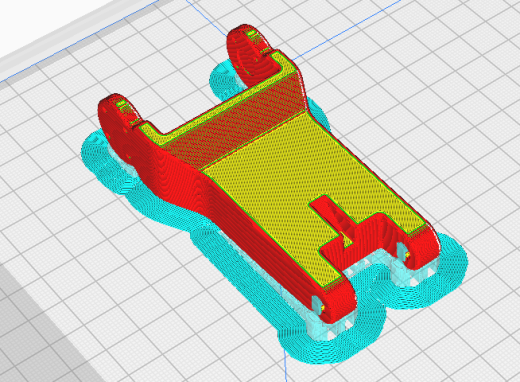
Task: Click the cyan brim below the bottom-left foot
Action: point(333,348)
